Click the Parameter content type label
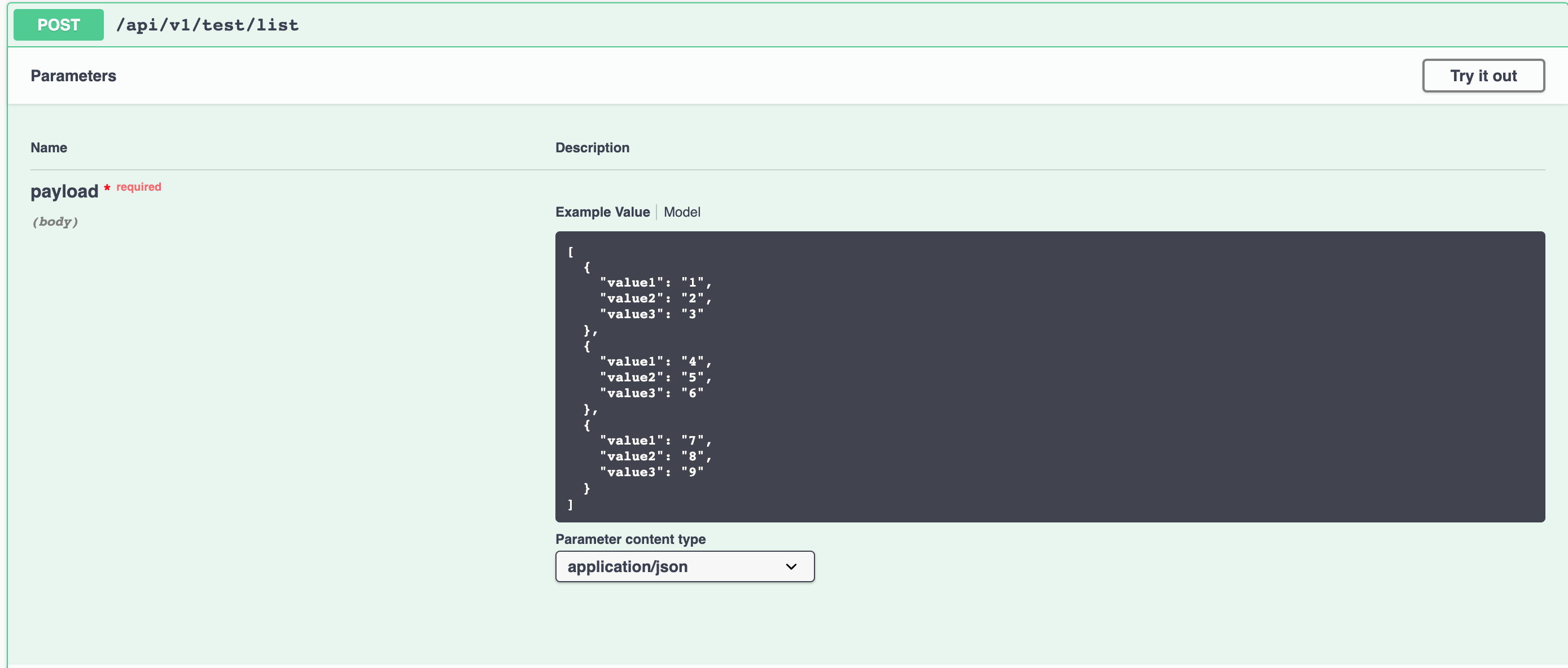Screen dimensions: 1568x668 click(x=630, y=539)
